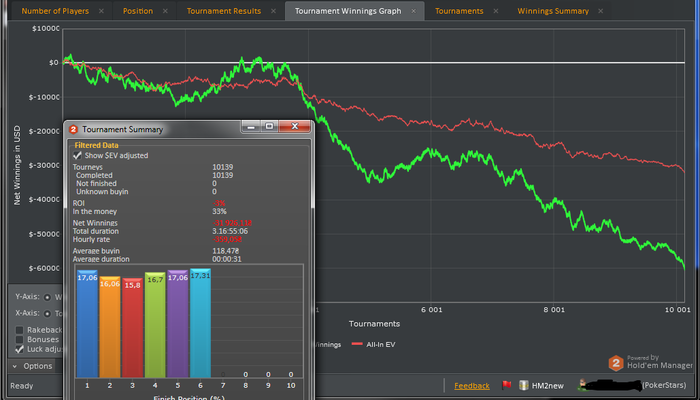Viewport: 700px width, 400px height.
Task: Click the Tournaments x-axis title
Action: (x=374, y=324)
